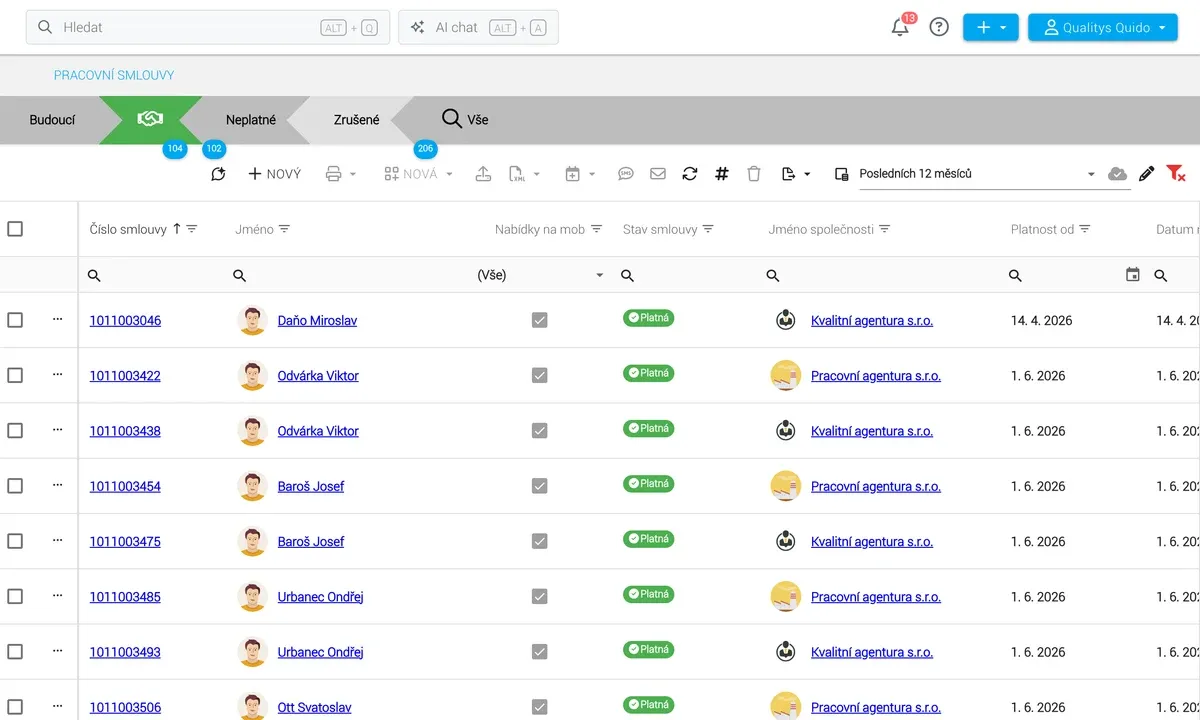Click the Číslo smlouvy filter search field
Image resolution: width=1200 pixels, height=720 pixels.
150,275
